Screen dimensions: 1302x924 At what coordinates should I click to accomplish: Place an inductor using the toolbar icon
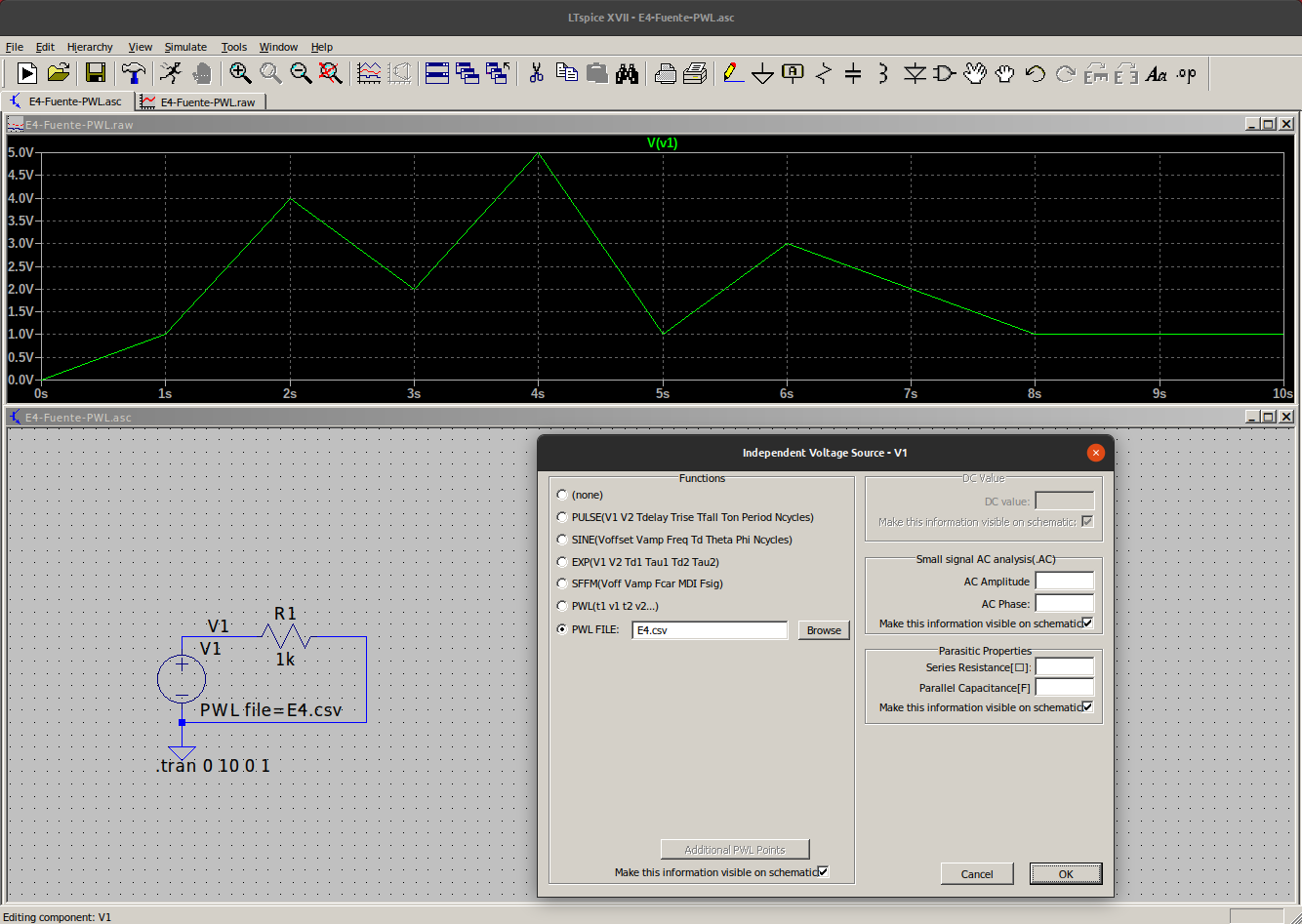(883, 73)
